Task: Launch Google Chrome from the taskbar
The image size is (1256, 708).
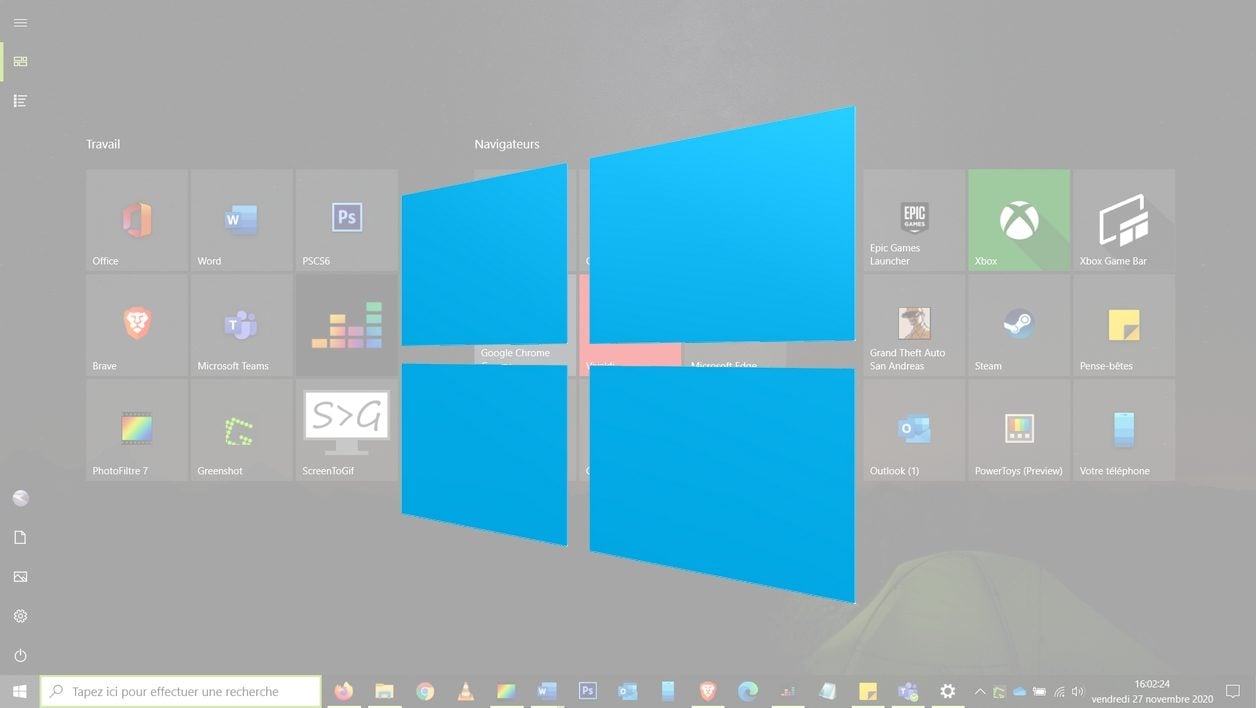Action: tap(425, 691)
